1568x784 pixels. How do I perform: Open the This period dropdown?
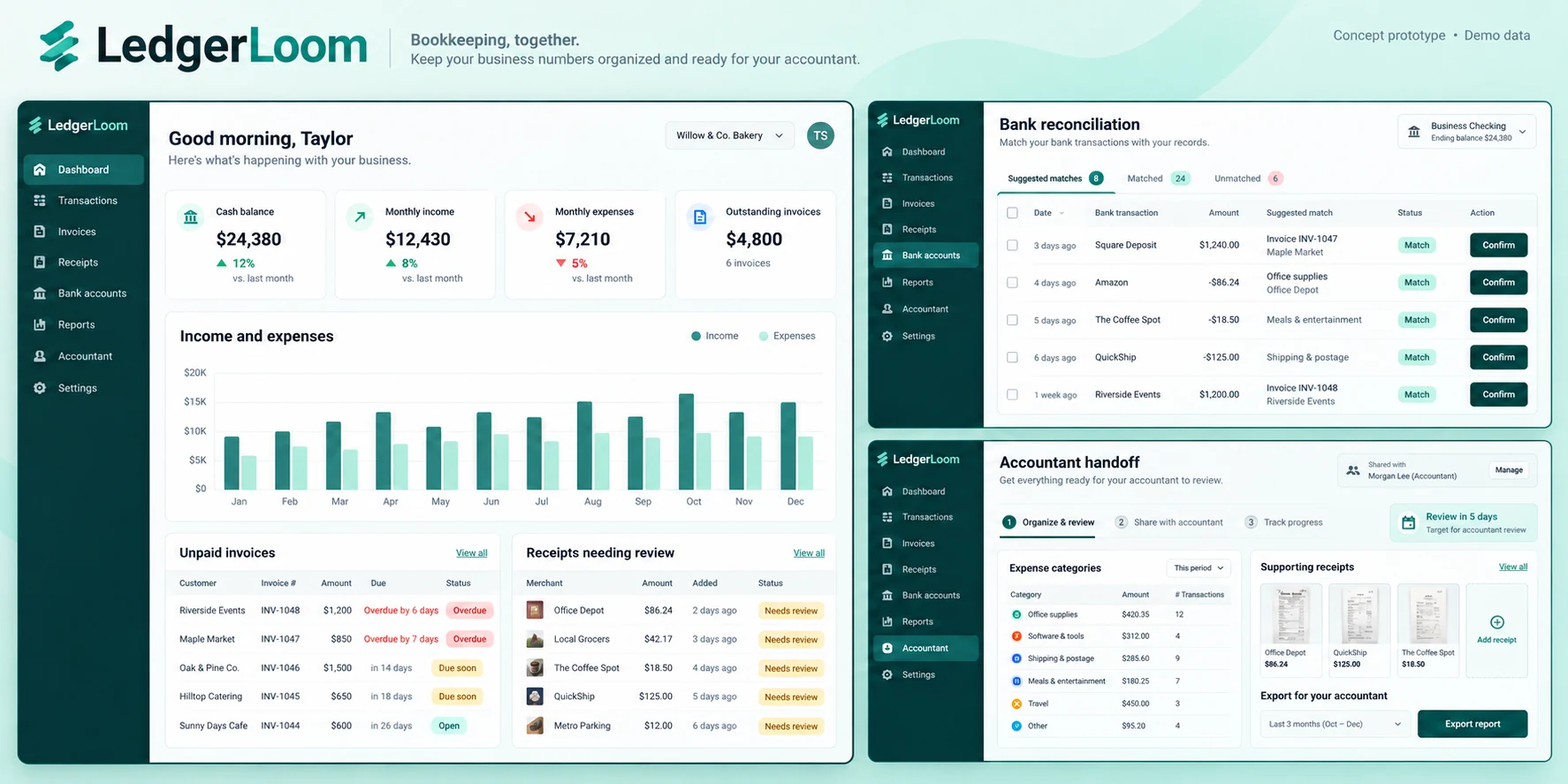tap(1199, 568)
